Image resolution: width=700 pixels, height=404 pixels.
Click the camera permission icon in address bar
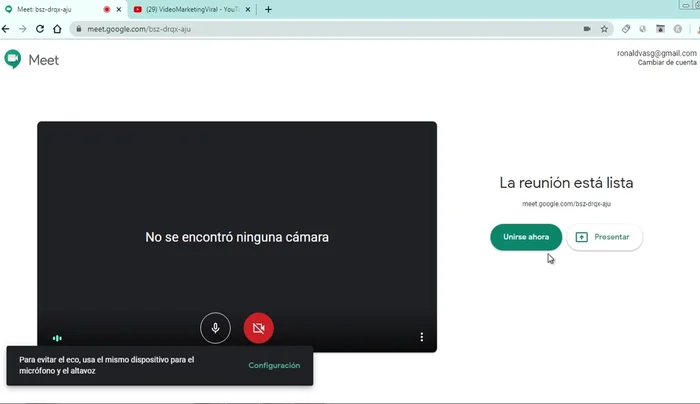[x=587, y=29]
